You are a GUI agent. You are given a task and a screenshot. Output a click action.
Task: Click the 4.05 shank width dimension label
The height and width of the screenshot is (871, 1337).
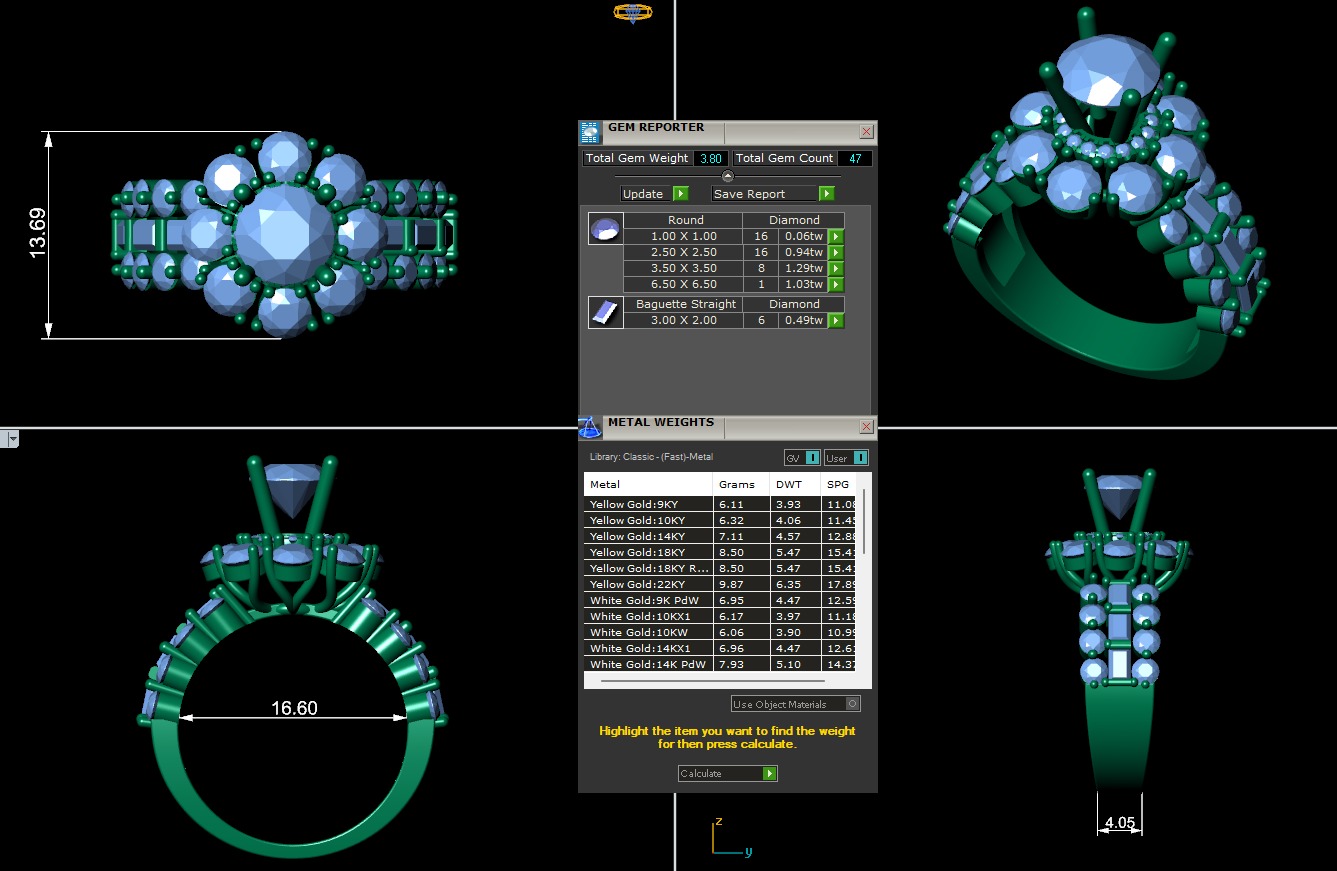(x=1119, y=823)
